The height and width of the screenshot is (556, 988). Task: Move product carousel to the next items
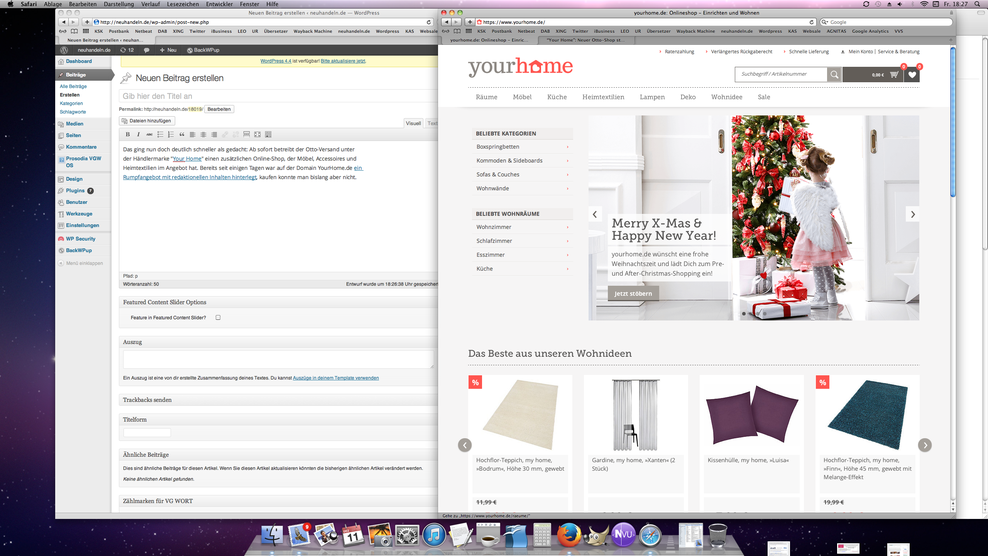tap(924, 445)
